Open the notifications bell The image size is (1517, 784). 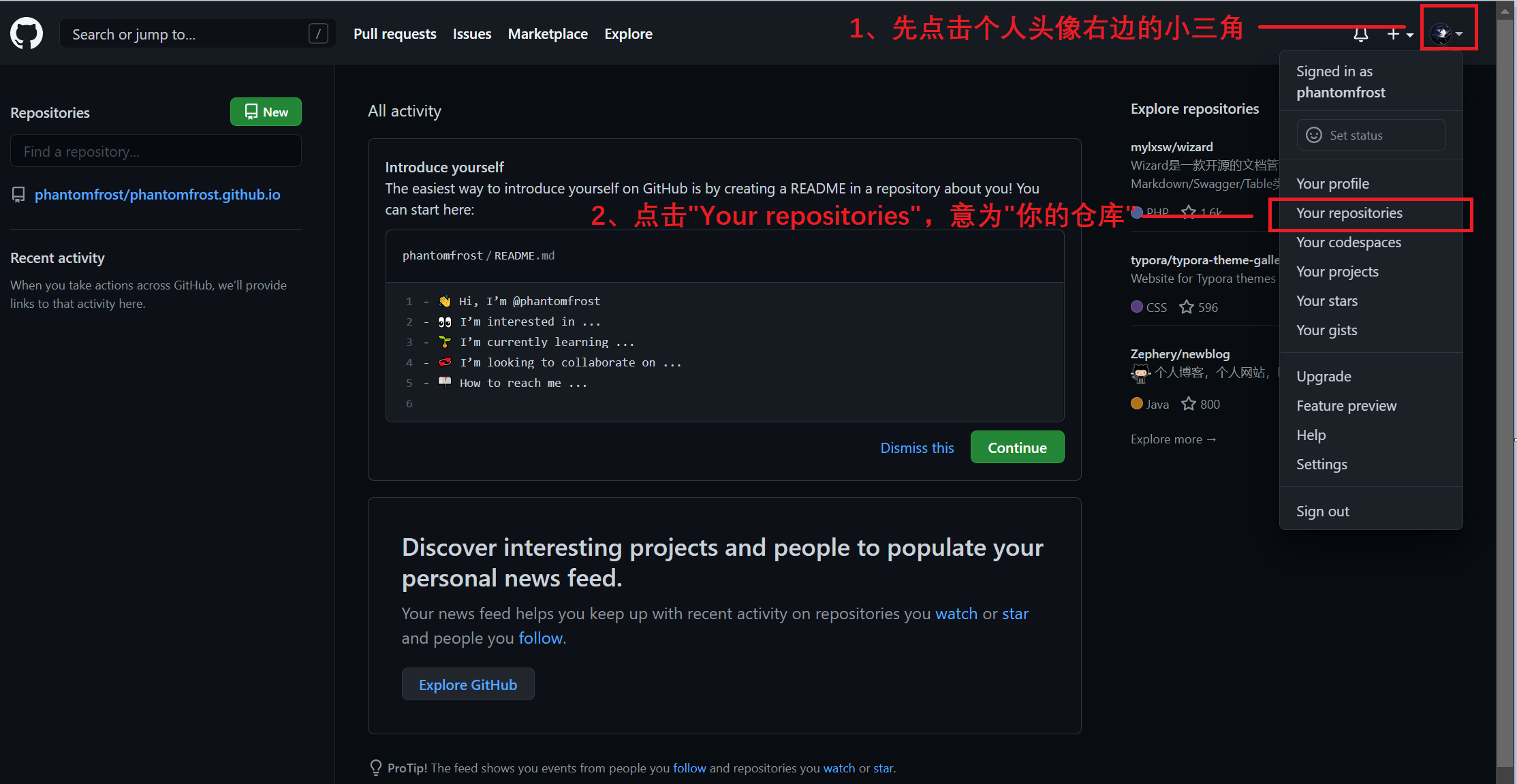click(1360, 34)
